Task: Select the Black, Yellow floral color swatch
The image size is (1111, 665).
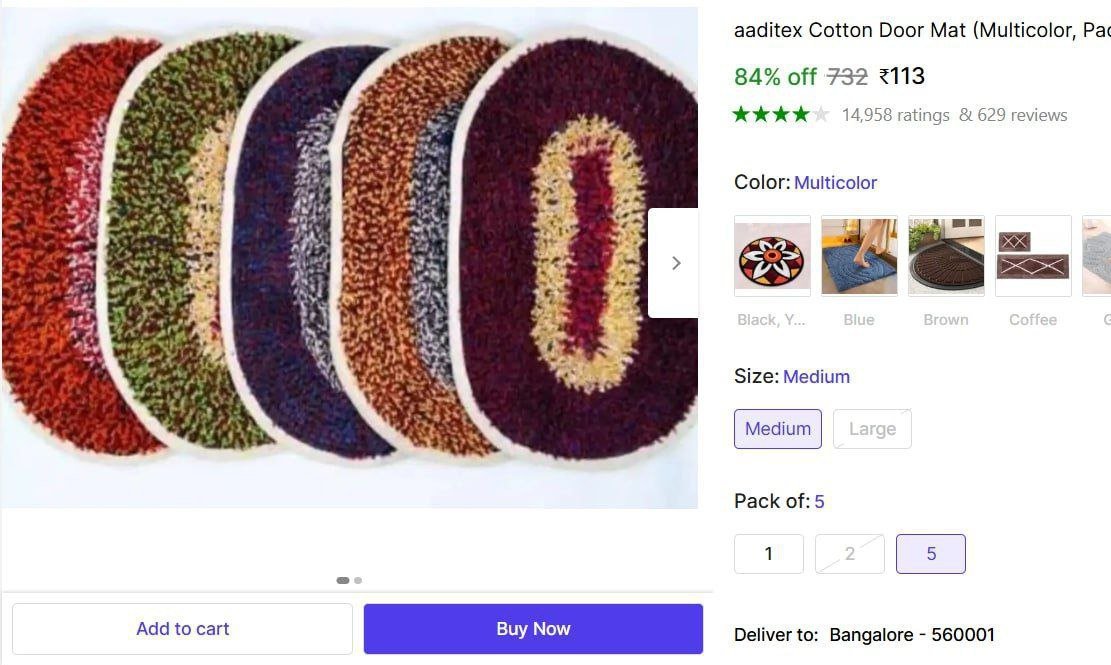Action: (x=772, y=255)
